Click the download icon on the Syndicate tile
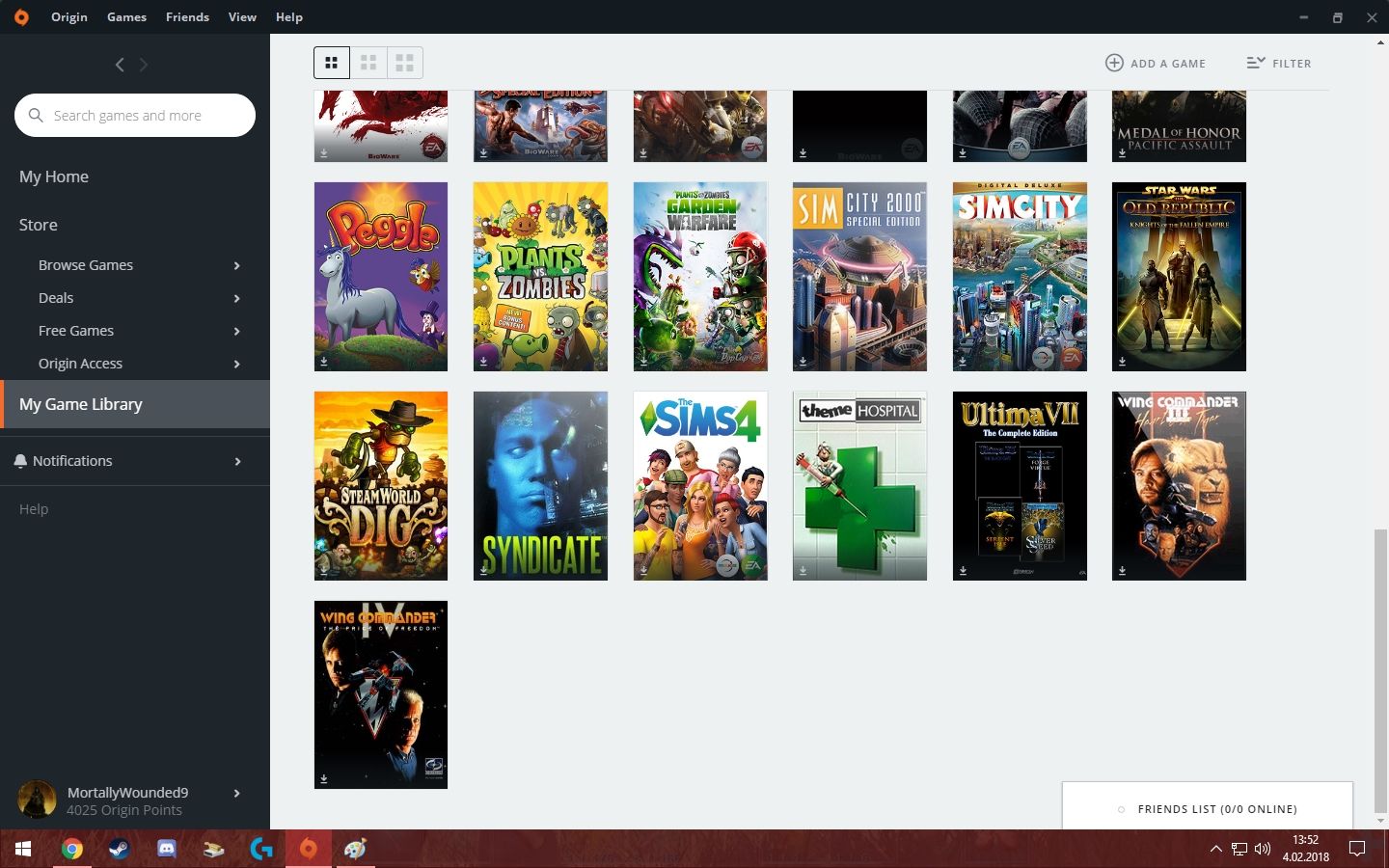This screenshot has height=868, width=1389. [483, 571]
